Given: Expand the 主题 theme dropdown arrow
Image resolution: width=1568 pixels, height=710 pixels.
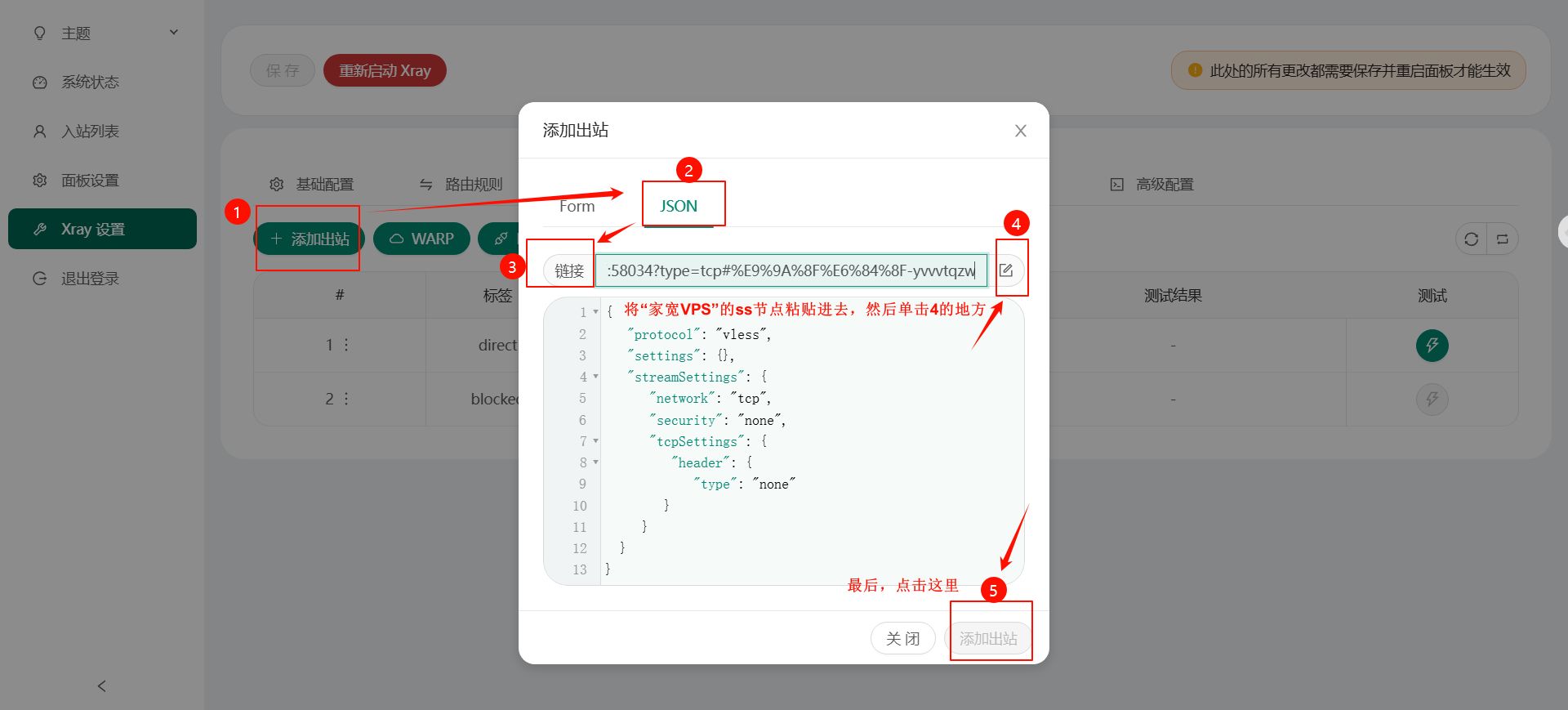Looking at the screenshot, I should [x=174, y=33].
